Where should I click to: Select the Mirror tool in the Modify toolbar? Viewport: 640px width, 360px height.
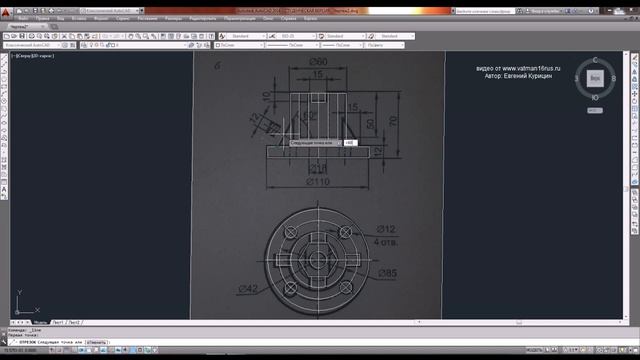pyautogui.click(x=635, y=72)
